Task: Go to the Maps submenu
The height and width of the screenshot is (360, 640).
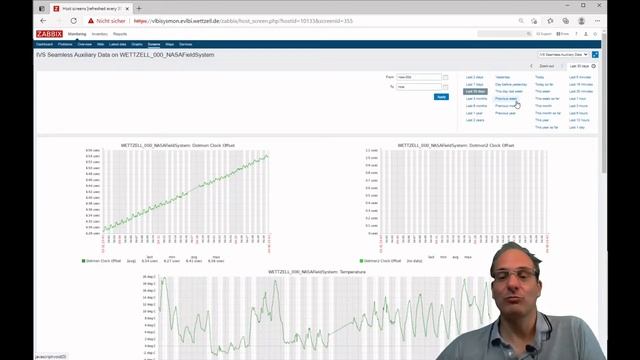Action: (170, 44)
